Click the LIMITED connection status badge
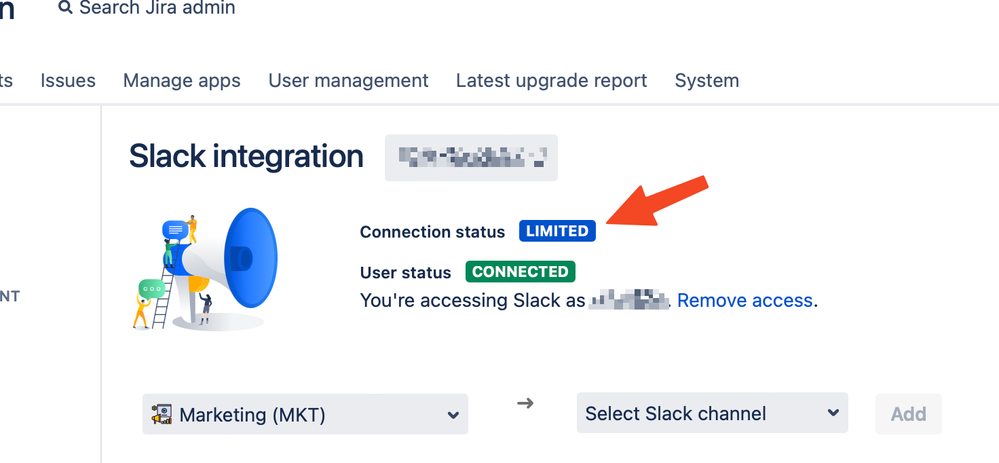Screen dimensions: 999x463 click(557, 231)
